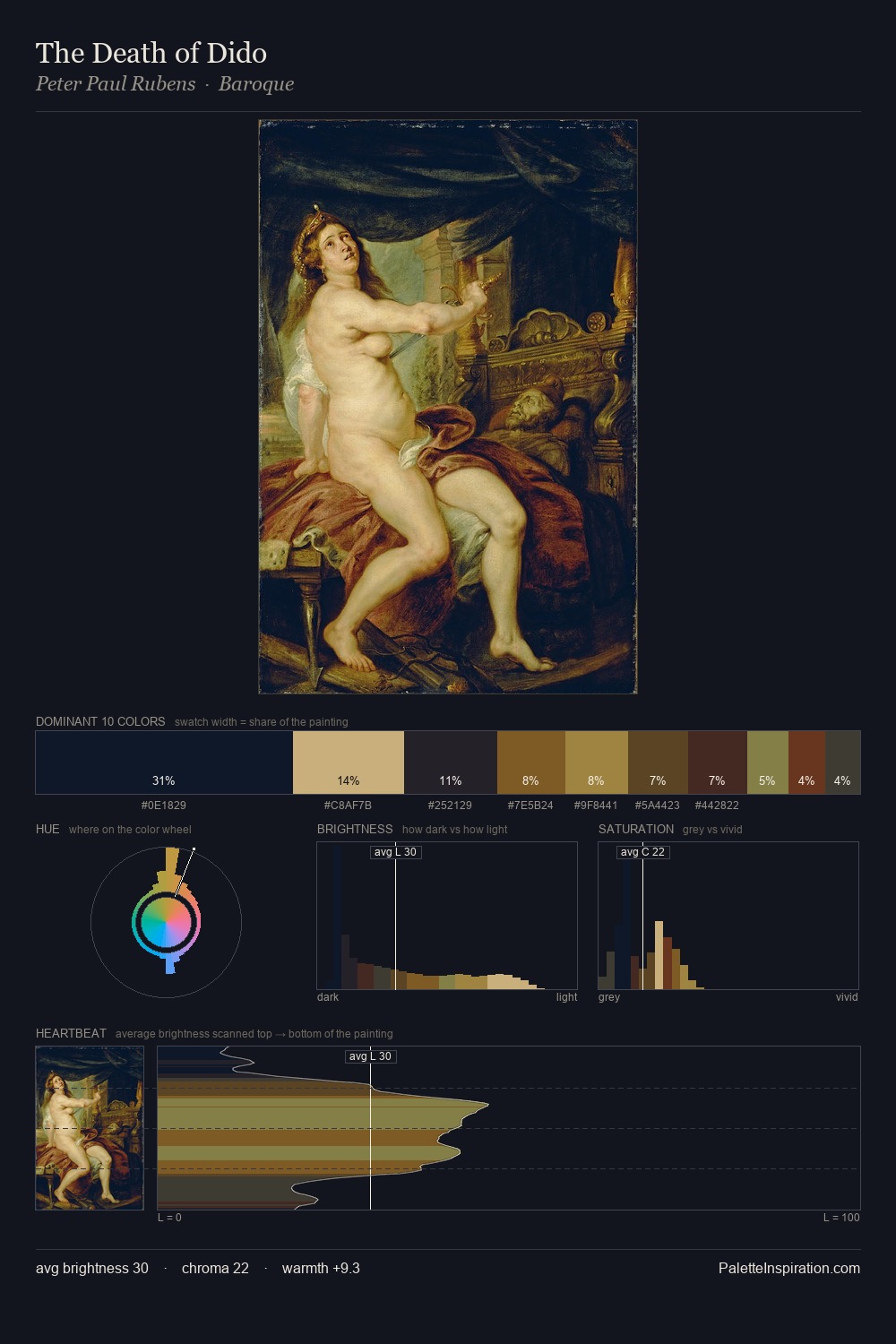
Task: Click the BRIGHTNESS section heading
Action: pyautogui.click(x=355, y=829)
